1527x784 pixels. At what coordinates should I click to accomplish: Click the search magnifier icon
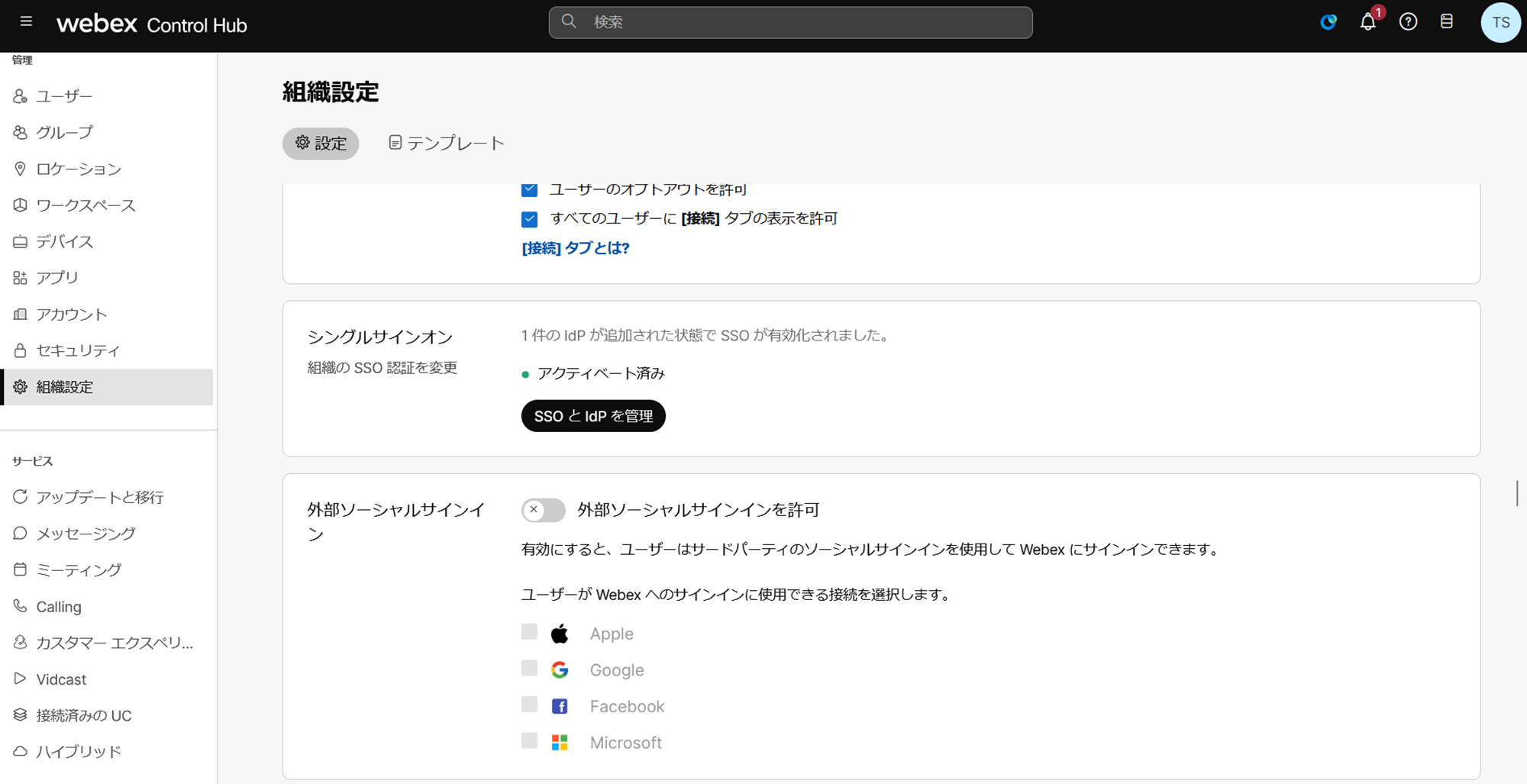point(569,21)
